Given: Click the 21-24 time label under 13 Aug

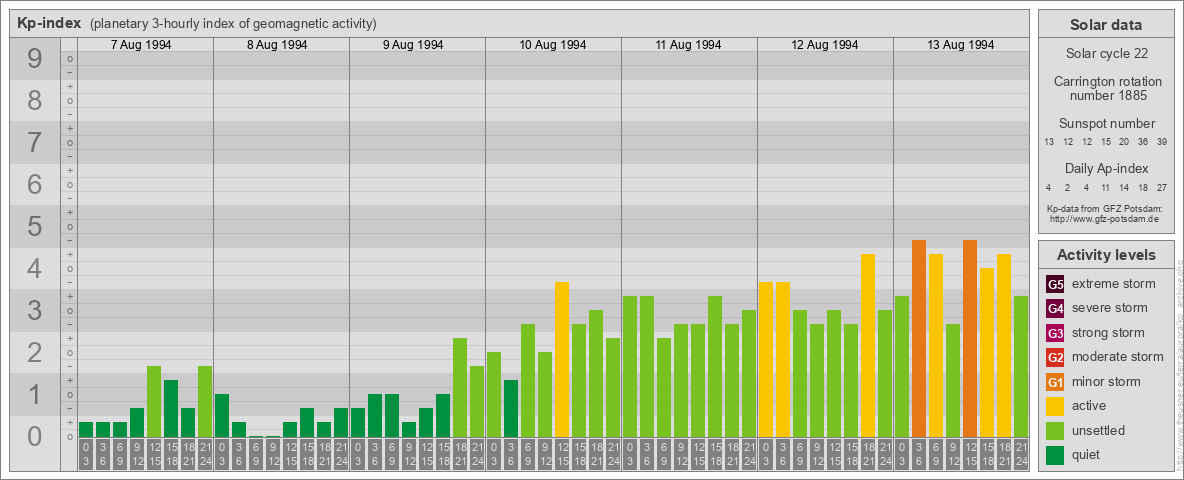Looking at the screenshot, I should (x=1020, y=455).
